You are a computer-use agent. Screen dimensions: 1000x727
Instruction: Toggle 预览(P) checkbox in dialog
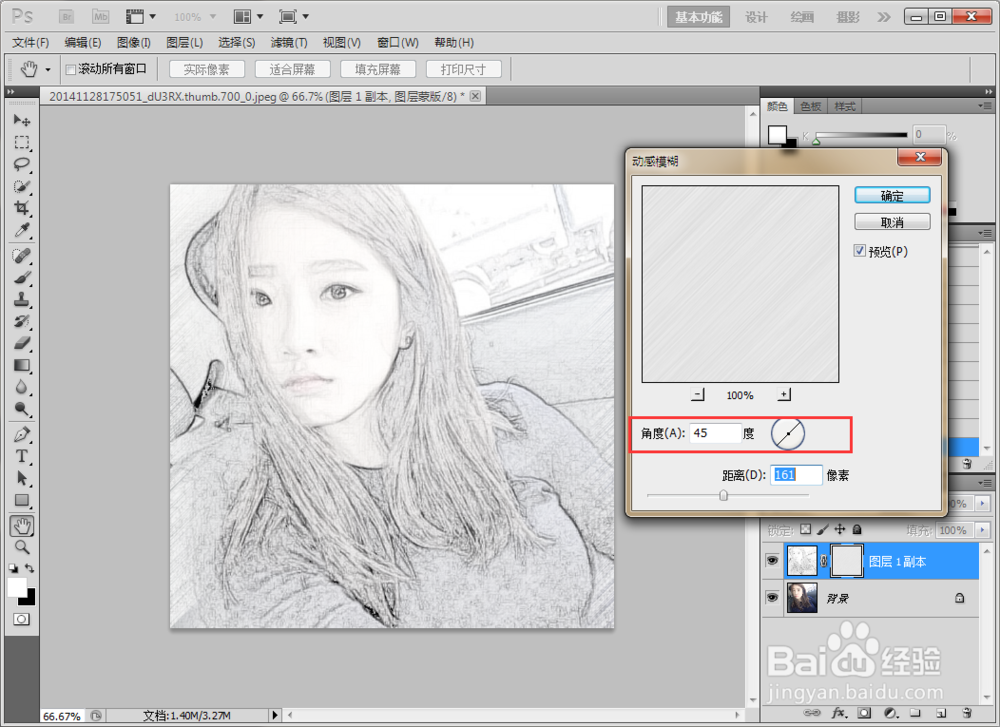click(860, 251)
